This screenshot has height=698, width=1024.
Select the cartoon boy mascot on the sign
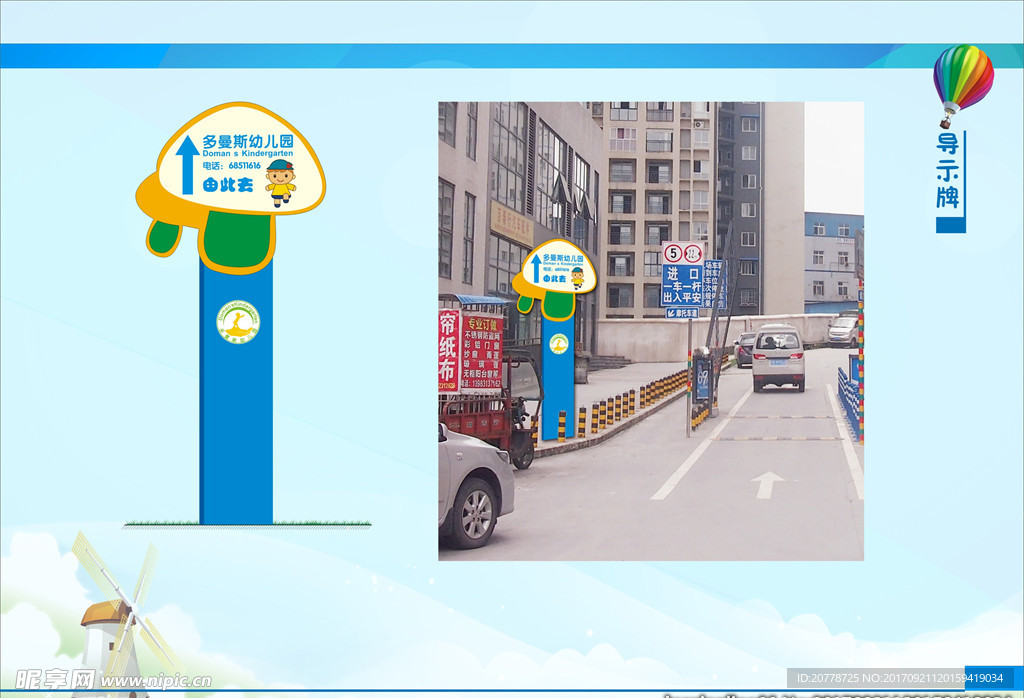280,182
